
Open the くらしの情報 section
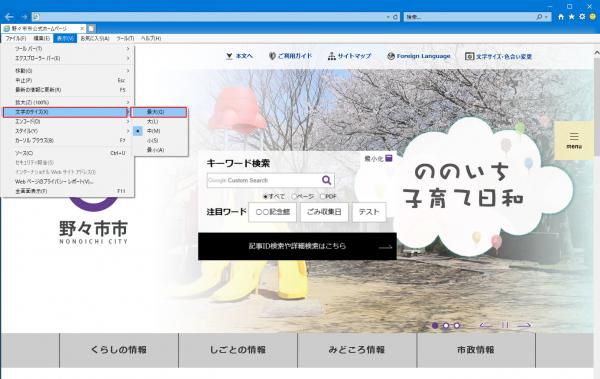tap(119, 350)
